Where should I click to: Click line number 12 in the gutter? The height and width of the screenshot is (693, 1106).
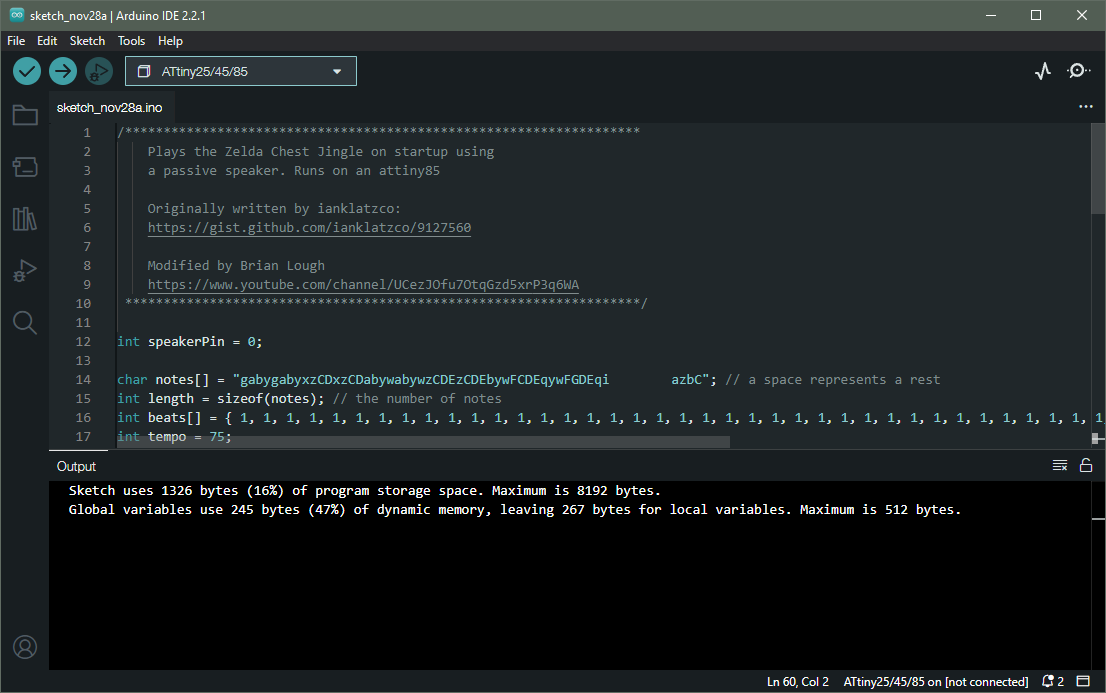coord(83,342)
